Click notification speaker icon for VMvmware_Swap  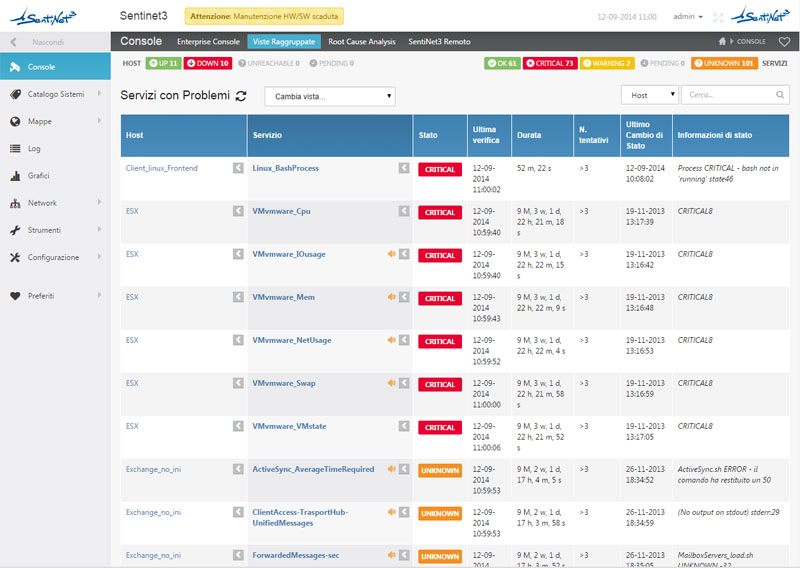[x=392, y=383]
